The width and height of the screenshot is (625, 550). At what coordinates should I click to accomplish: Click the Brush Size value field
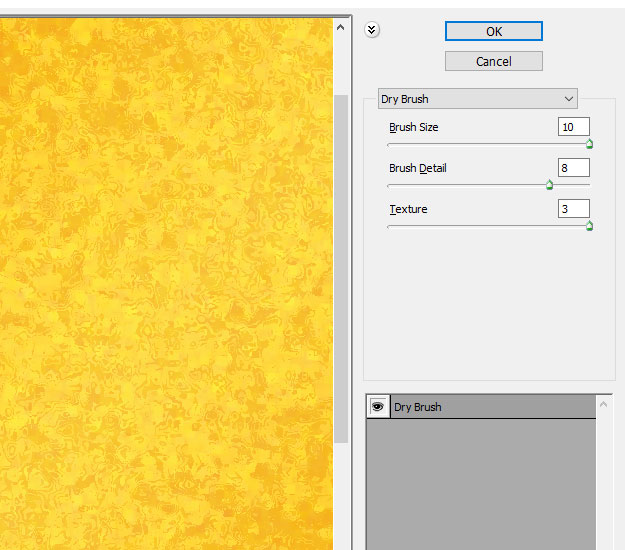pos(574,127)
